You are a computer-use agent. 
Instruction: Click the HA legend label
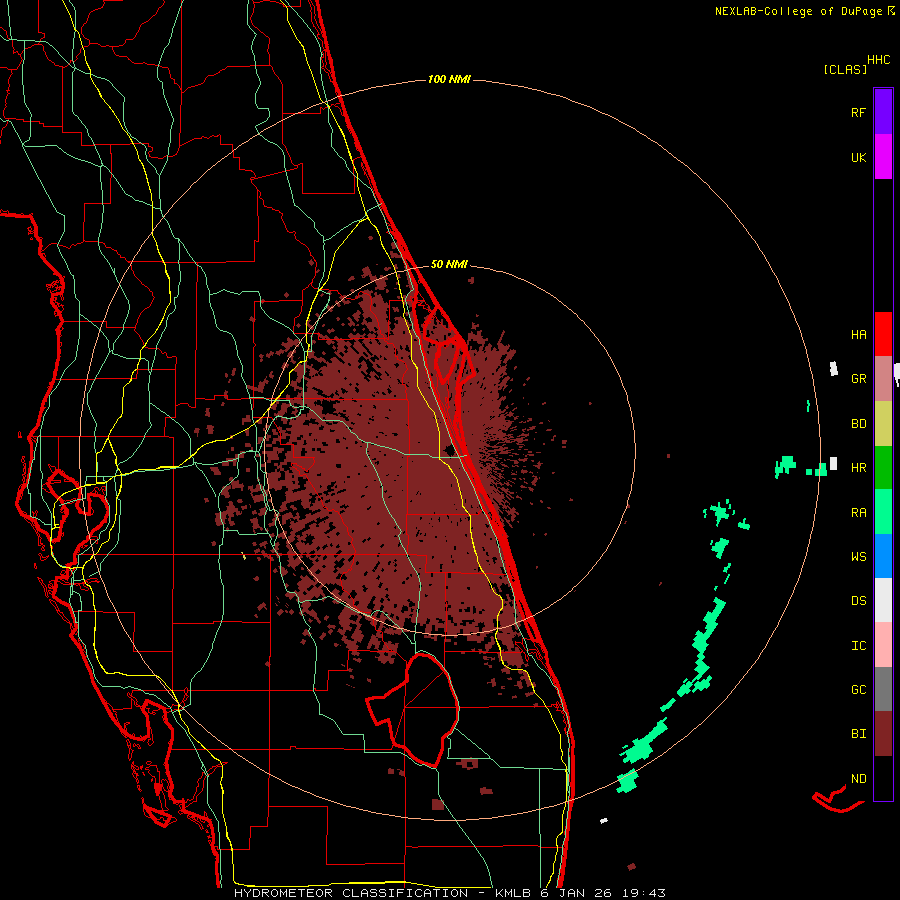pyautogui.click(x=858, y=334)
